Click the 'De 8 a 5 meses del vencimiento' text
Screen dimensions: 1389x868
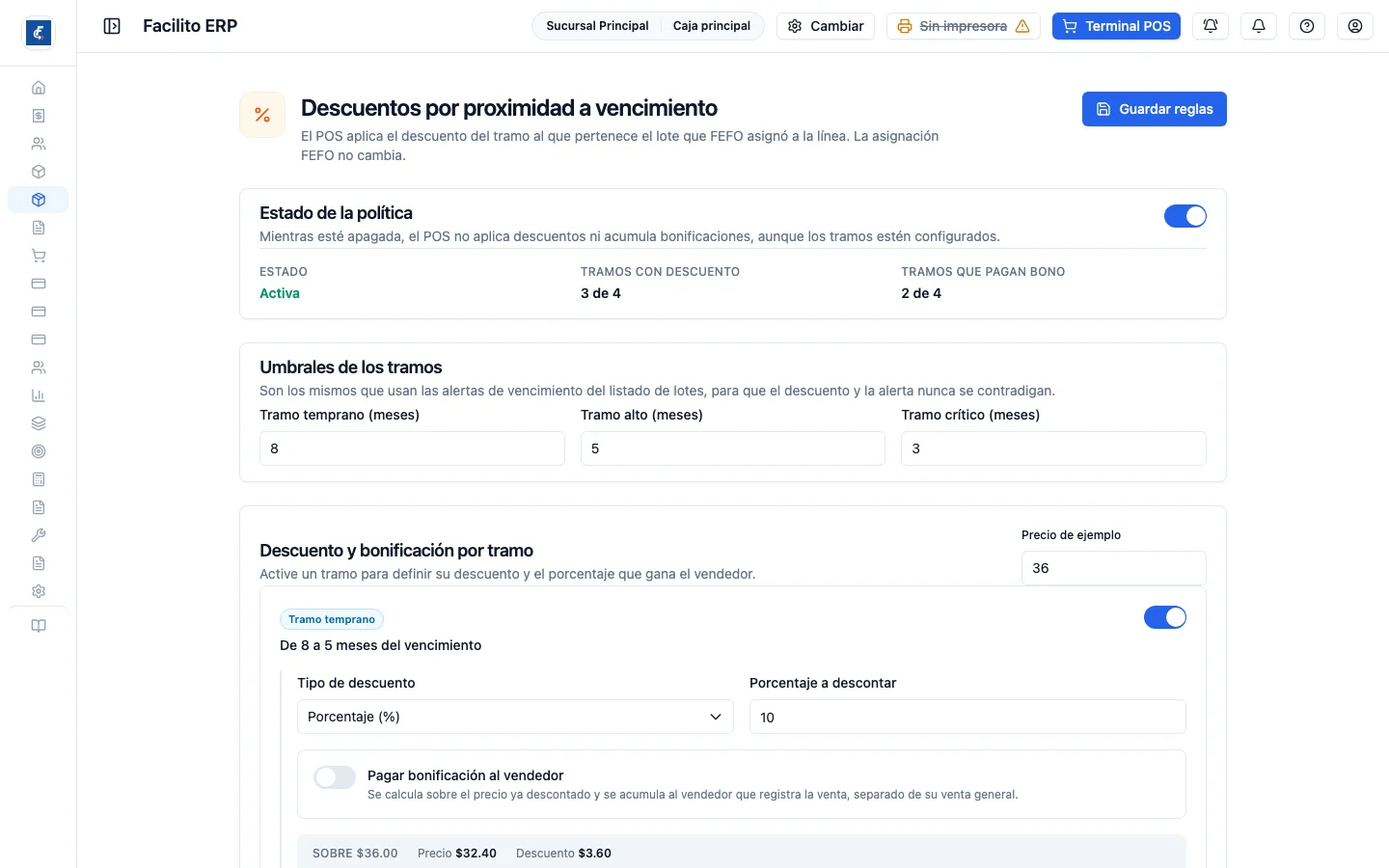[380, 645]
